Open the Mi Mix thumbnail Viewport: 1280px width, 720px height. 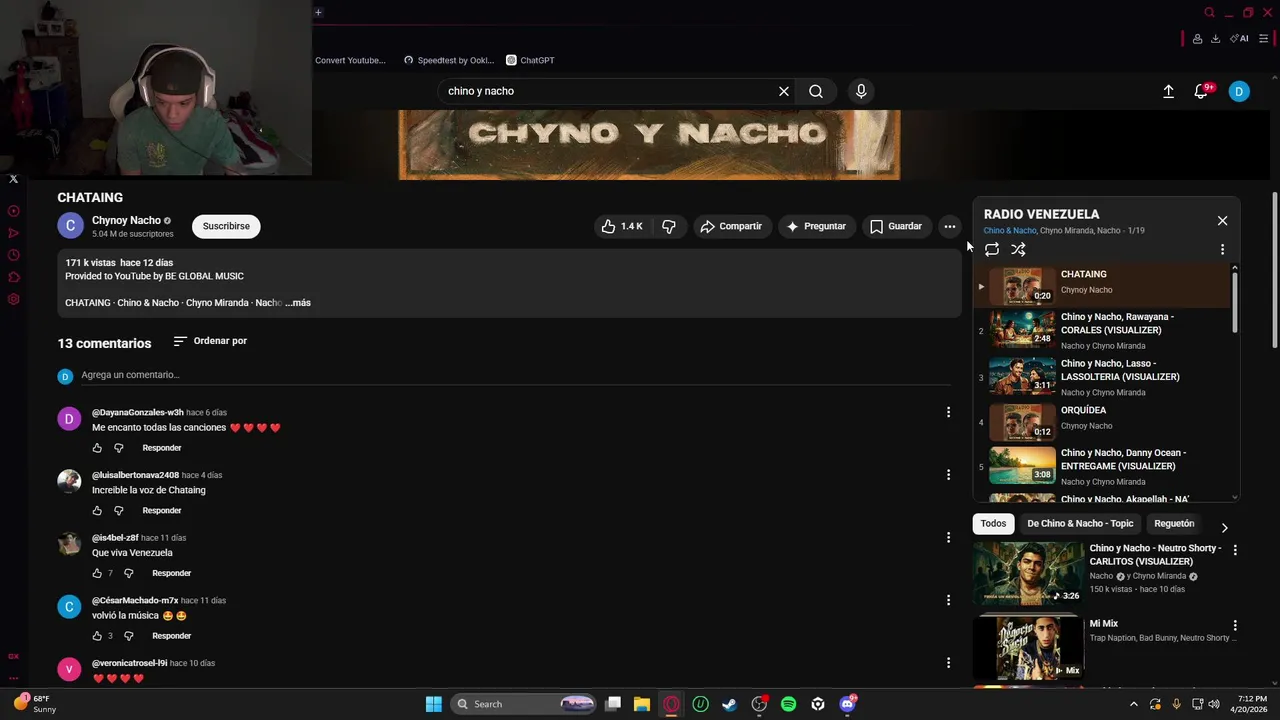point(1028,648)
